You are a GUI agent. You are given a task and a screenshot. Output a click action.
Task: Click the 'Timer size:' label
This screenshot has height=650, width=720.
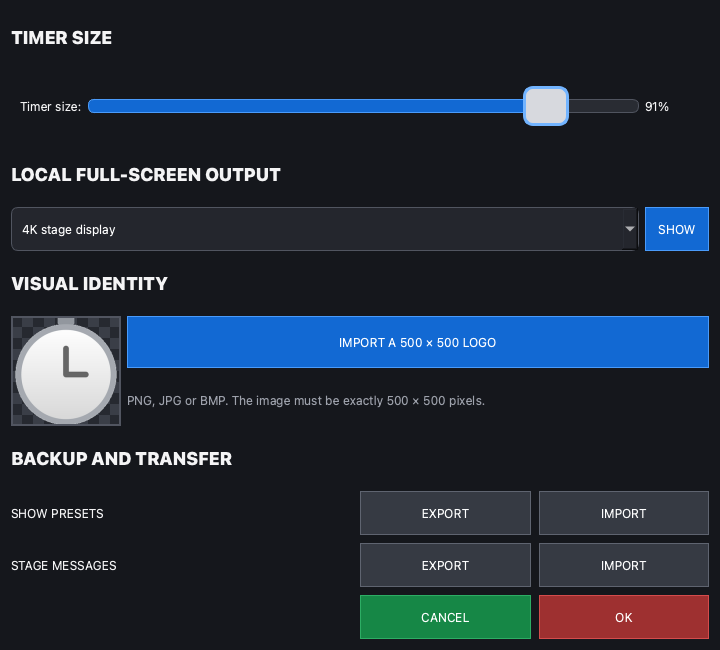[51, 106]
